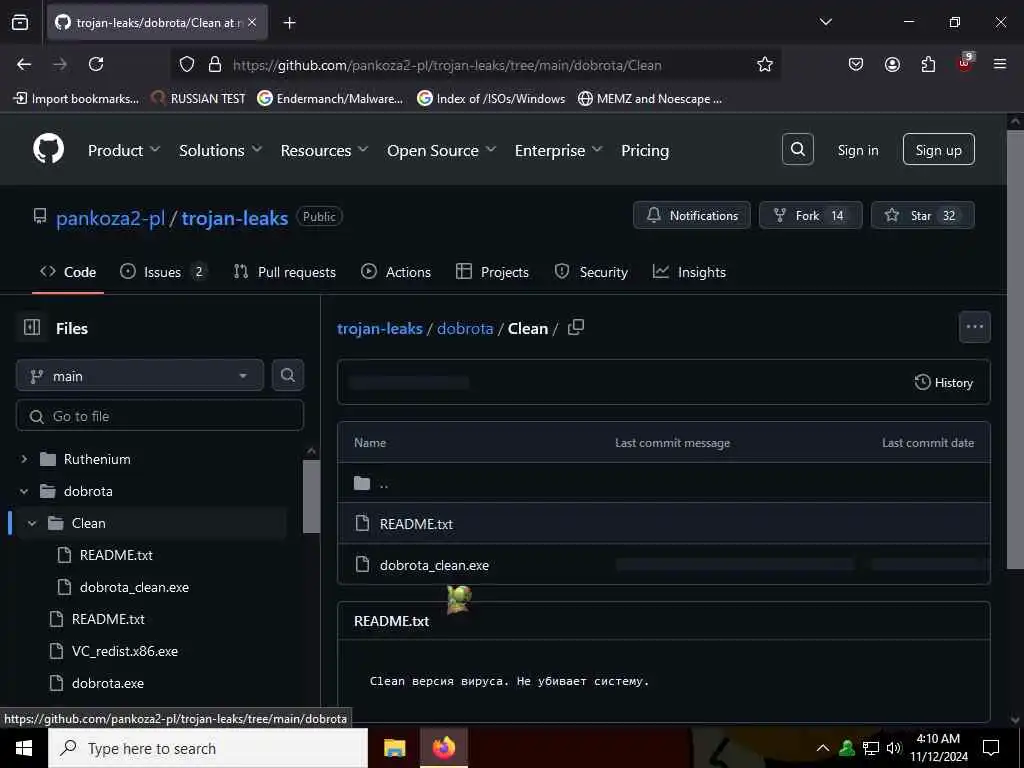Click the Notifications button

point(692,215)
